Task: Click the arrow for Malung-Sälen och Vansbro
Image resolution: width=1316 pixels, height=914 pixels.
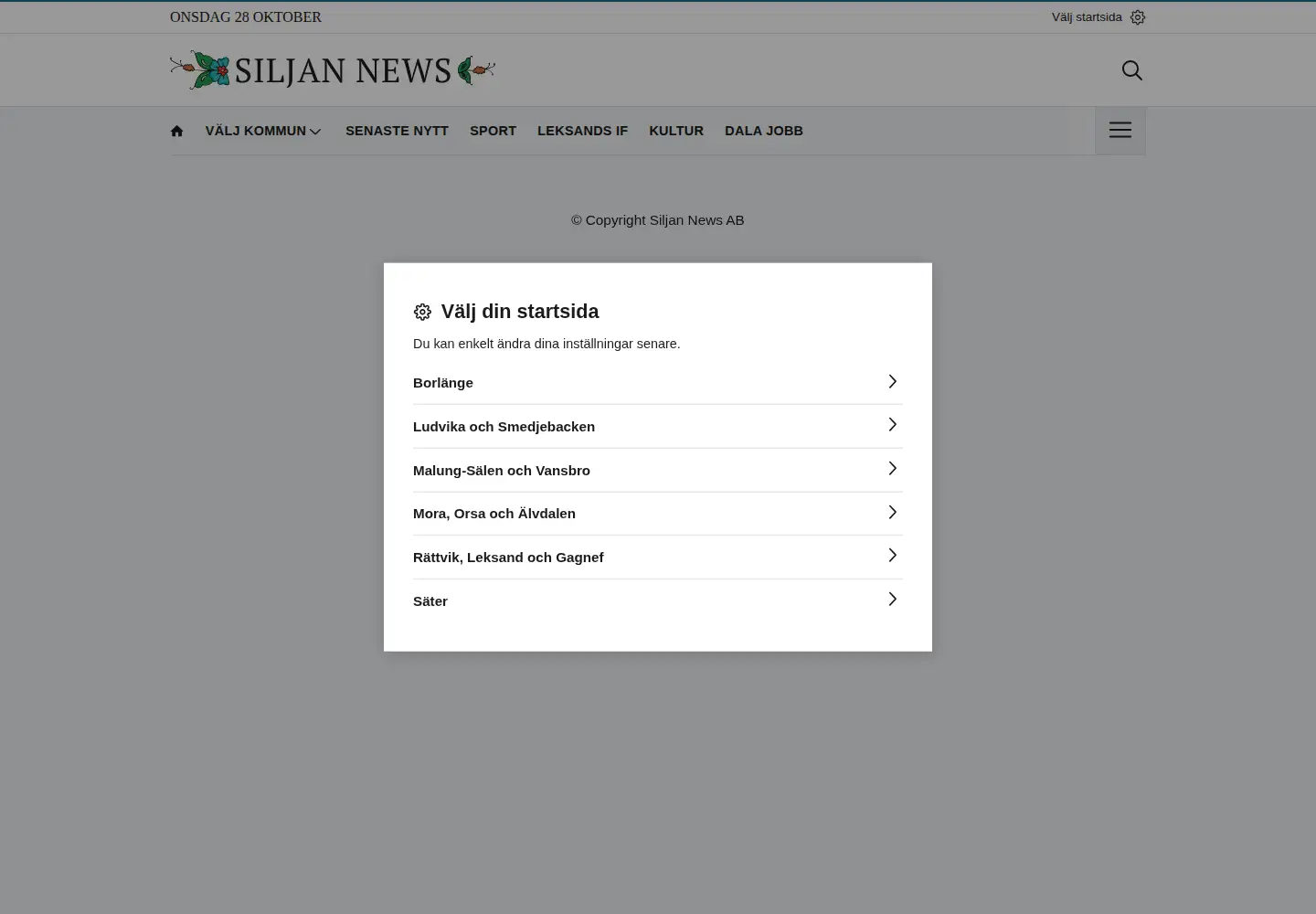Action: [x=893, y=468]
